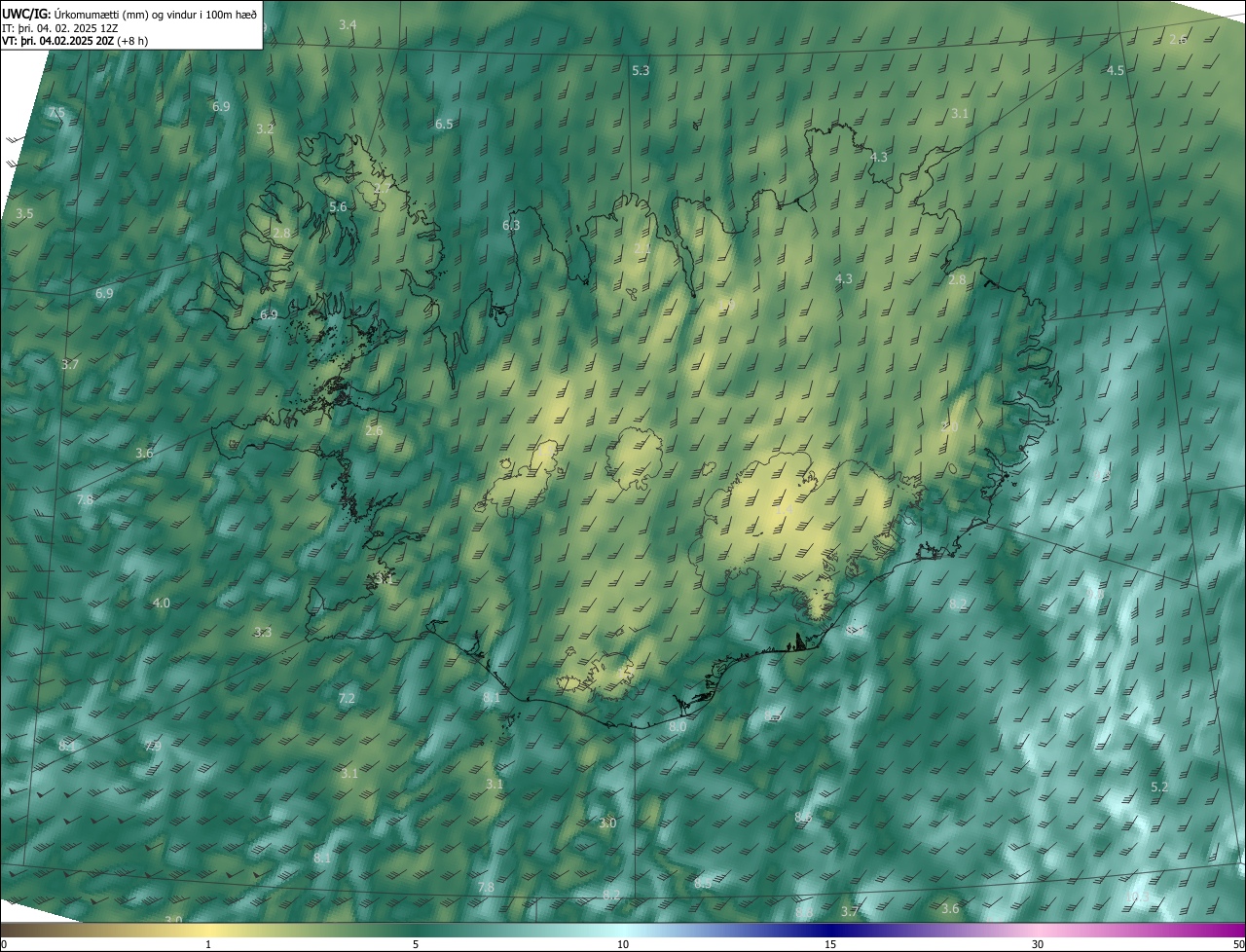
Task: Click the 7.5 value label
Action: 56,113
